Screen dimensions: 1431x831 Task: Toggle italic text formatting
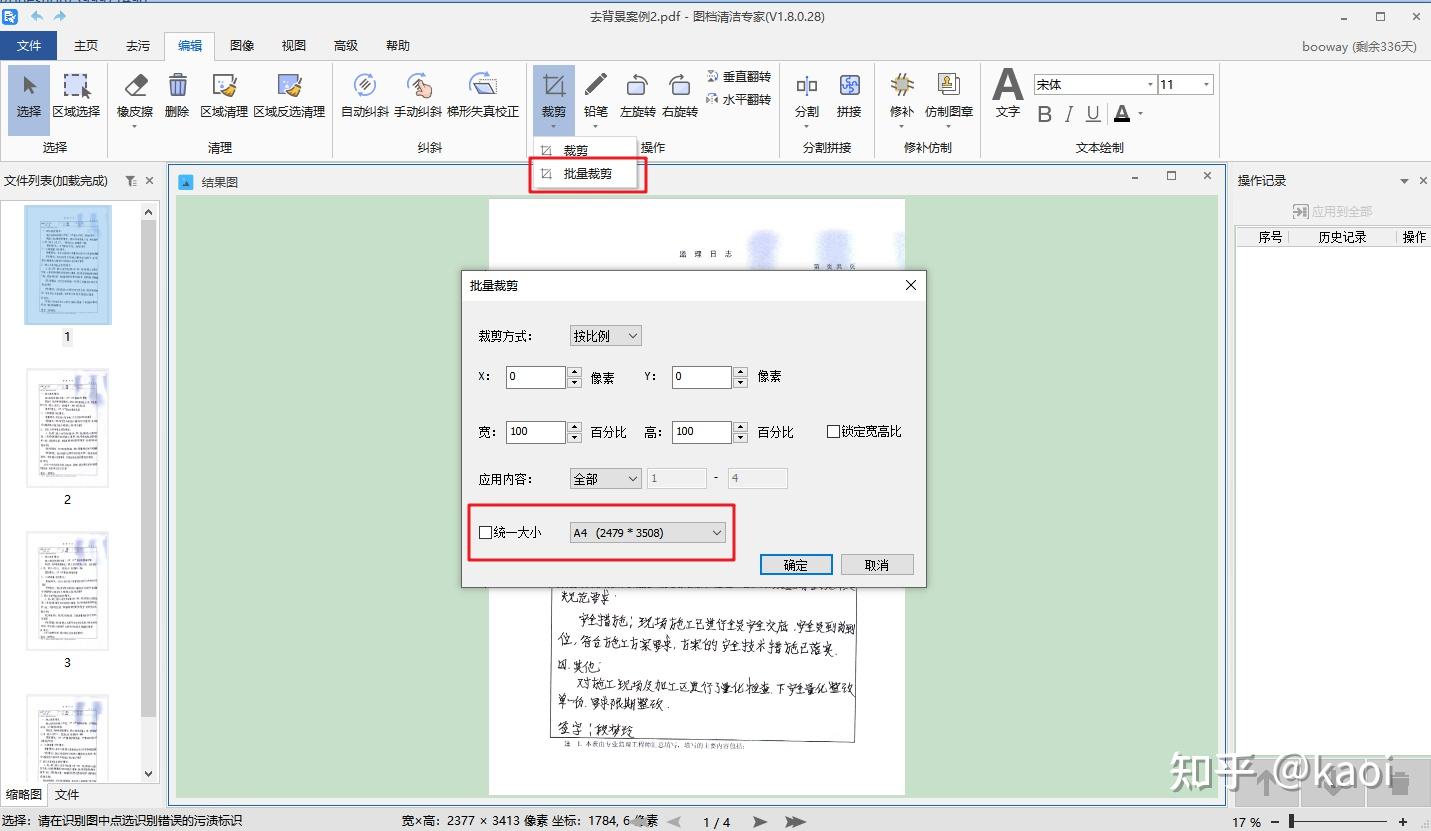tap(1069, 114)
